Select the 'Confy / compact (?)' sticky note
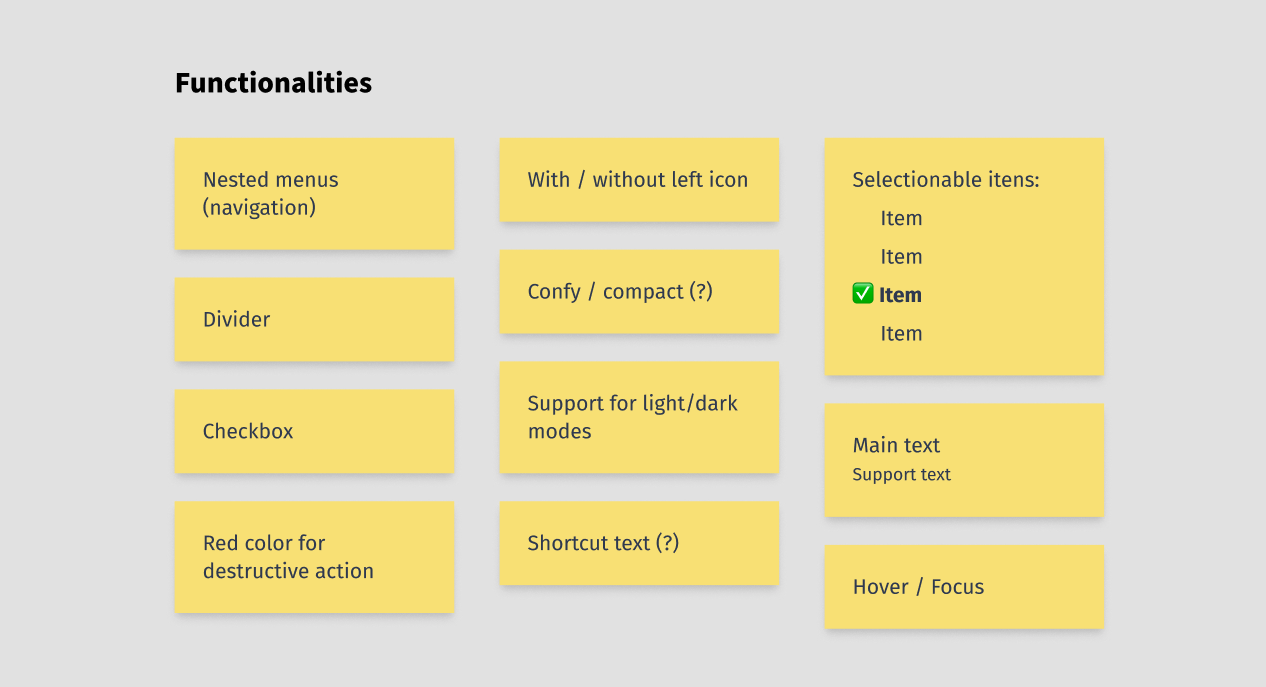 [638, 292]
